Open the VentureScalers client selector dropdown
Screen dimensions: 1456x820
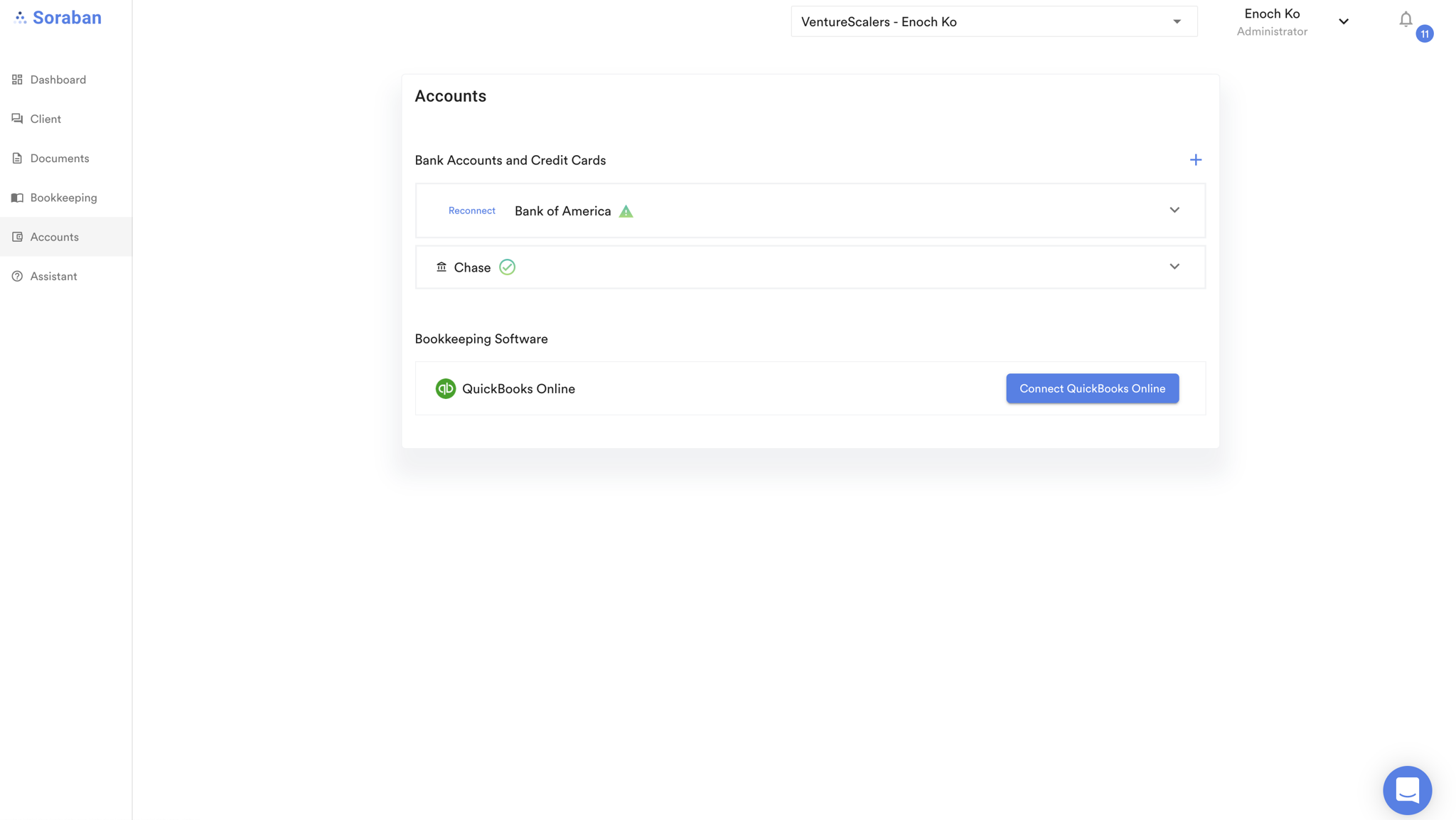click(994, 21)
